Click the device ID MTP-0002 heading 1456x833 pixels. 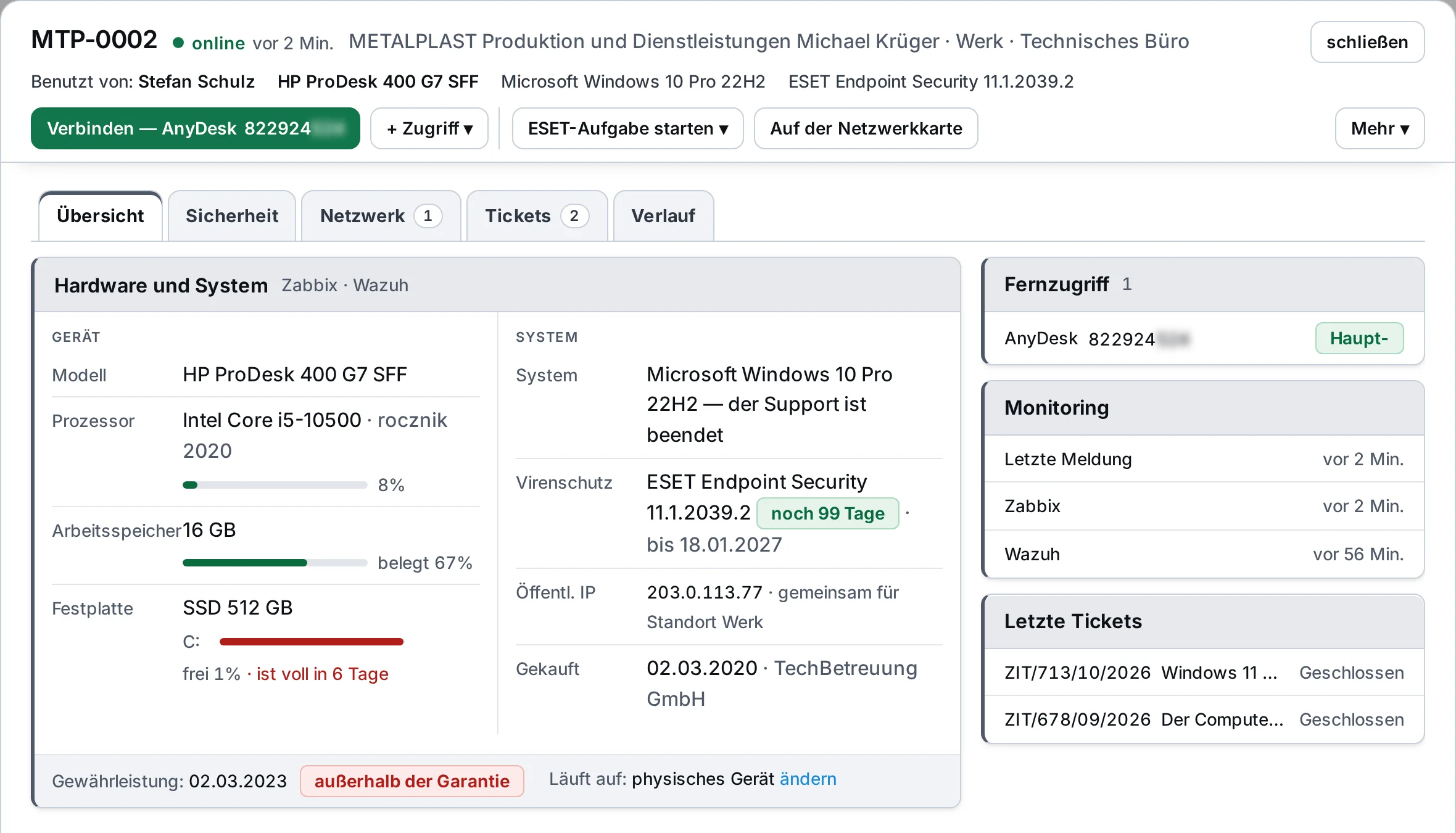coord(94,40)
